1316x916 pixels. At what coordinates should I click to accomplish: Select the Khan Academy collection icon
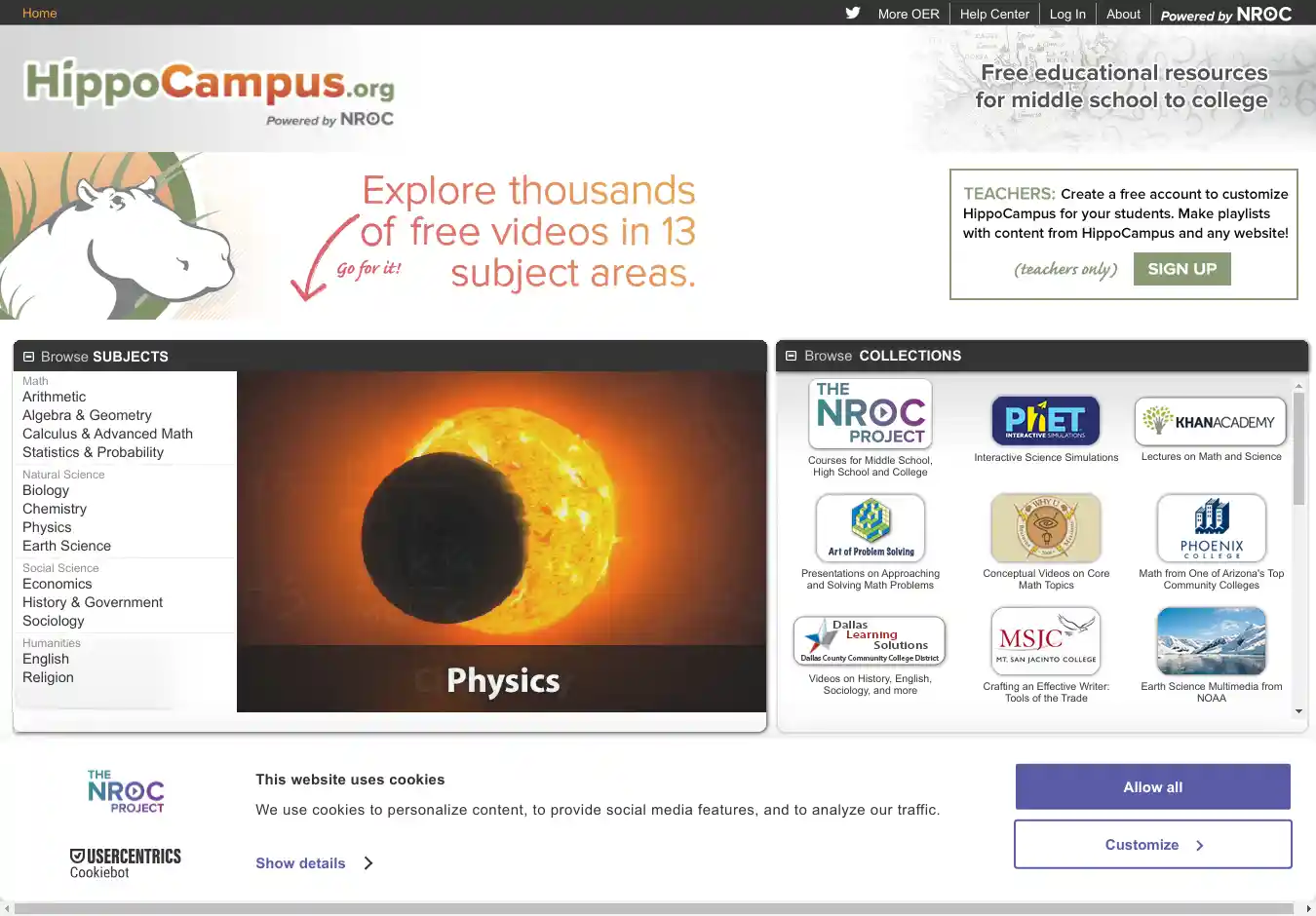[x=1211, y=421]
